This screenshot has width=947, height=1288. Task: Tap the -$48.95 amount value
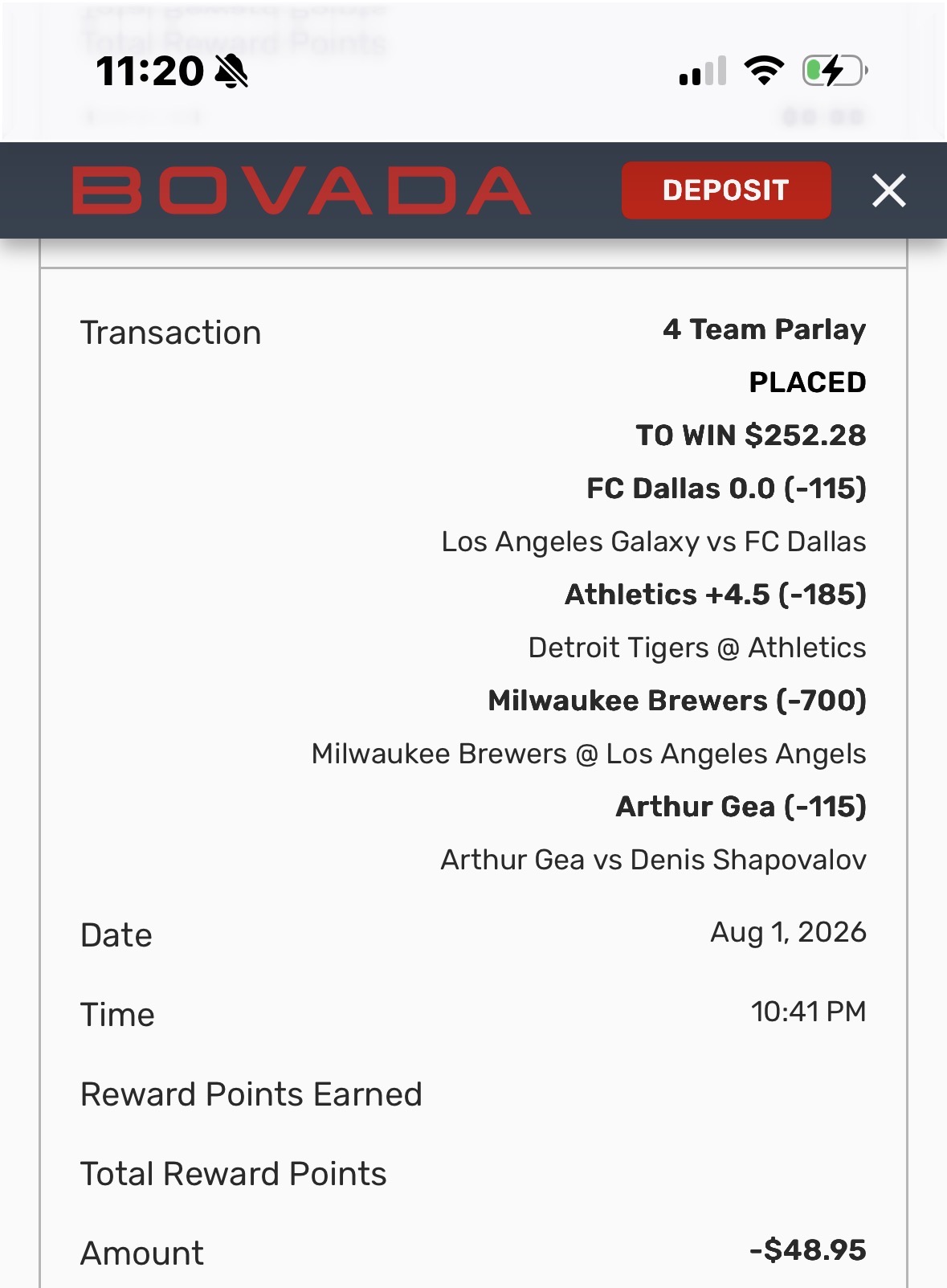(x=807, y=1250)
